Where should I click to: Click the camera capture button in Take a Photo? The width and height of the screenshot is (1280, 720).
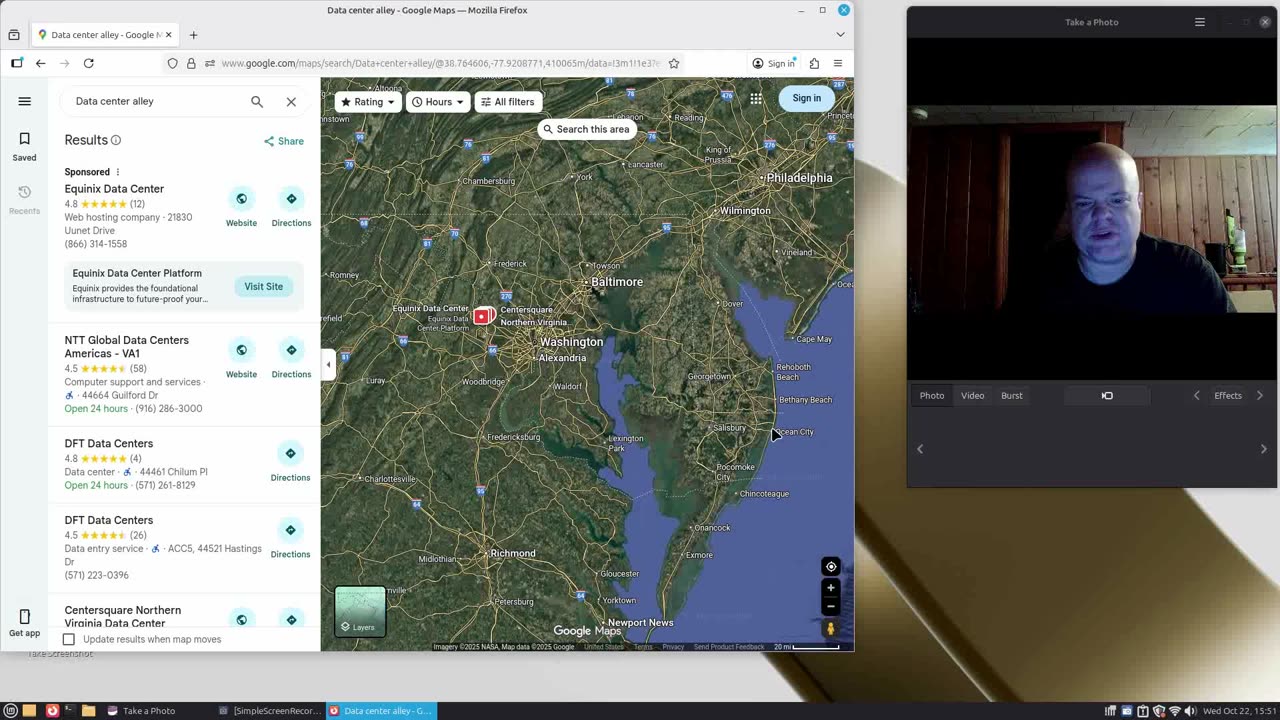click(1107, 395)
